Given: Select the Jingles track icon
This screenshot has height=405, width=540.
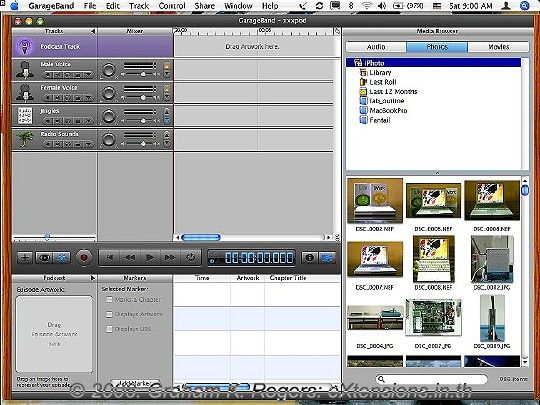Looking at the screenshot, I should pos(25,116).
